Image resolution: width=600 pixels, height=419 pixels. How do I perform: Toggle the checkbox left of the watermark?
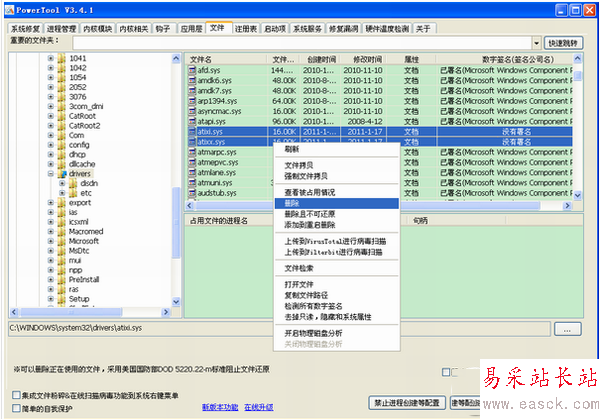click(446, 372)
